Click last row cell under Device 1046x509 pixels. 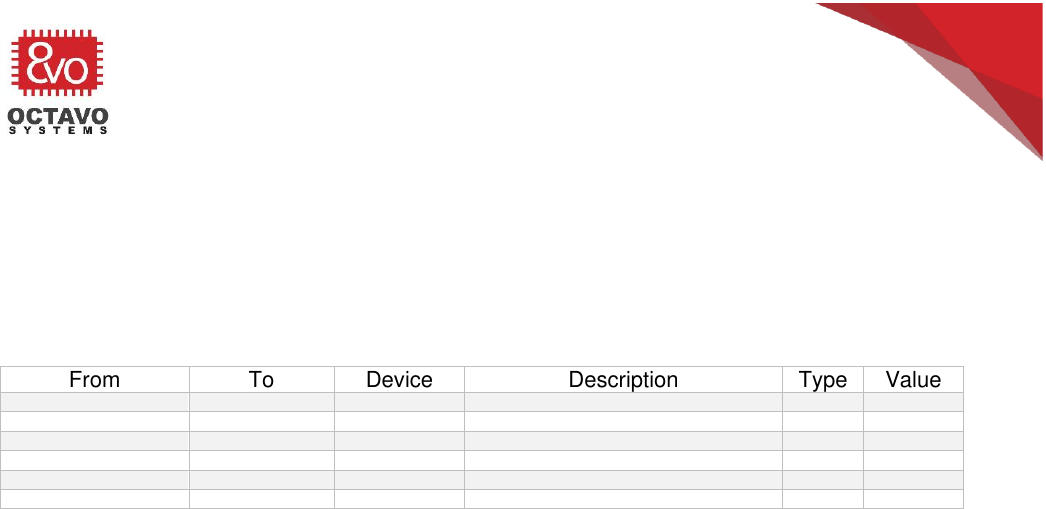point(399,499)
